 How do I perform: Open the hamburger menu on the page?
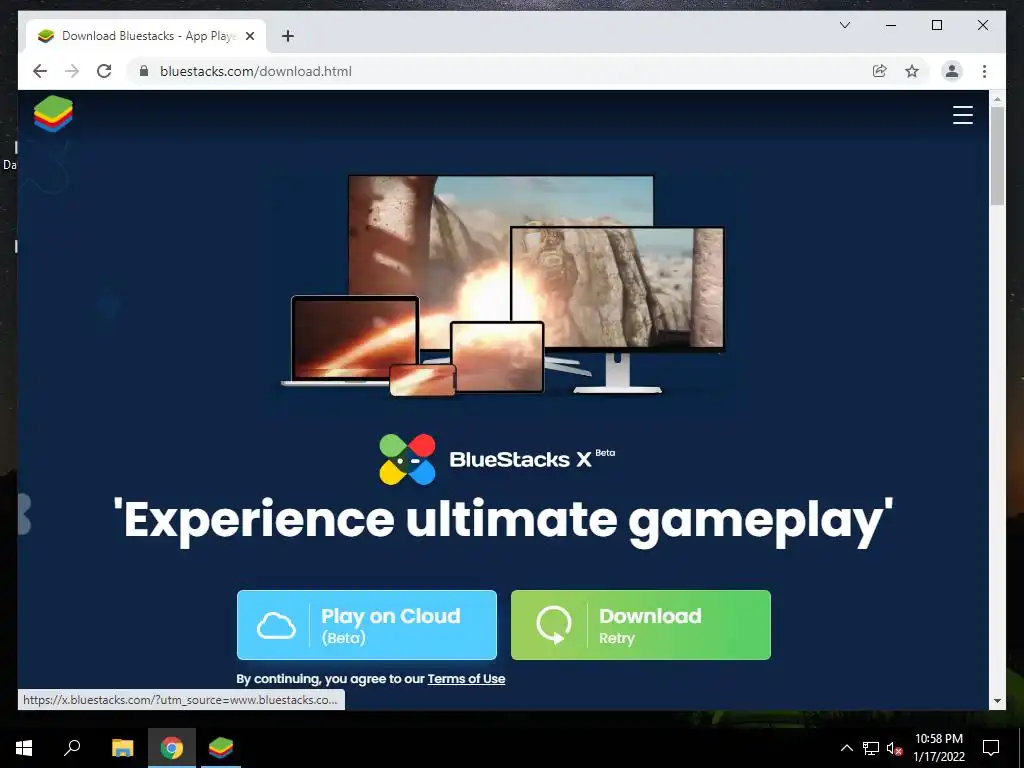coord(963,115)
